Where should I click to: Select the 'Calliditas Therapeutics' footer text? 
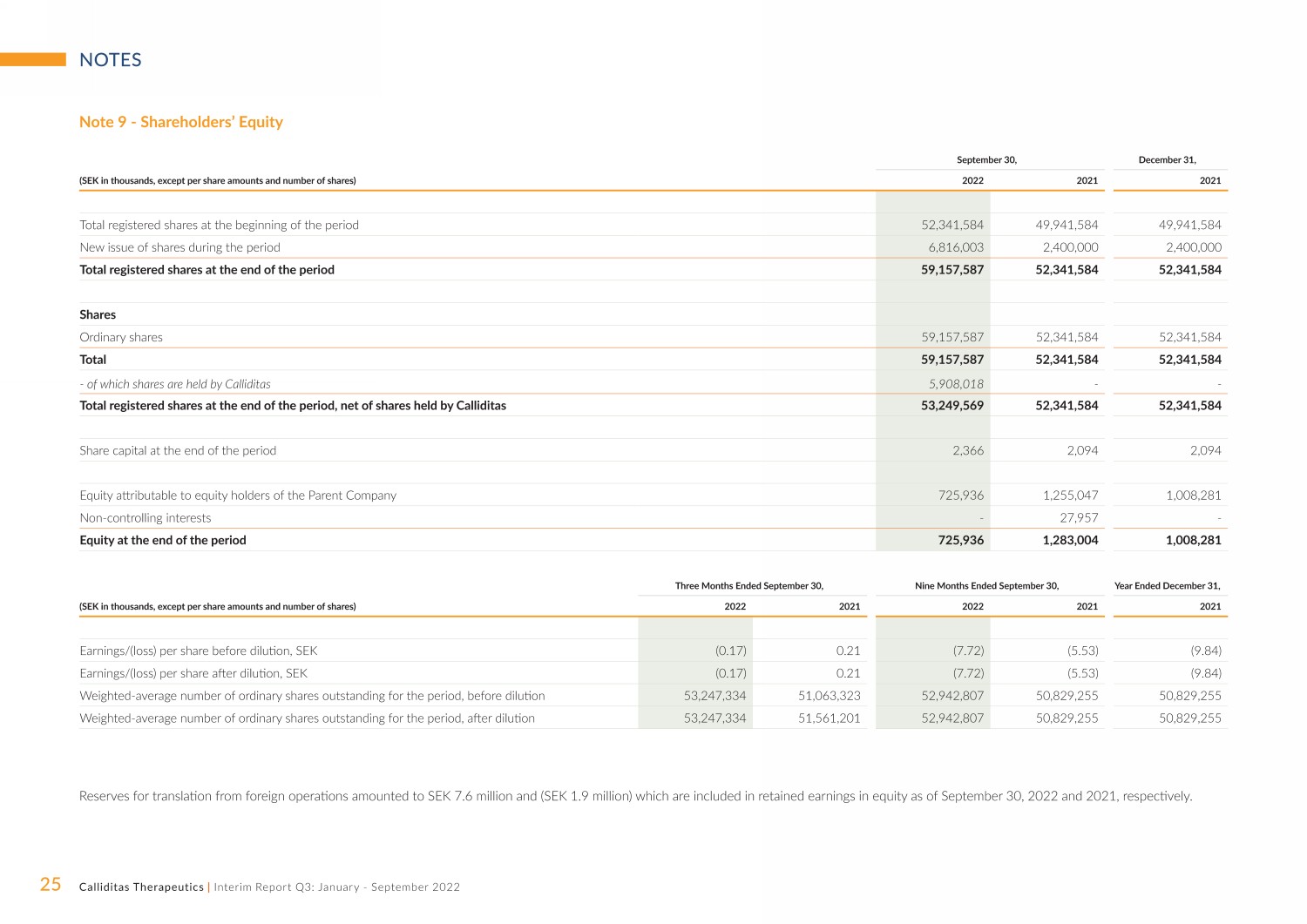point(141,887)
